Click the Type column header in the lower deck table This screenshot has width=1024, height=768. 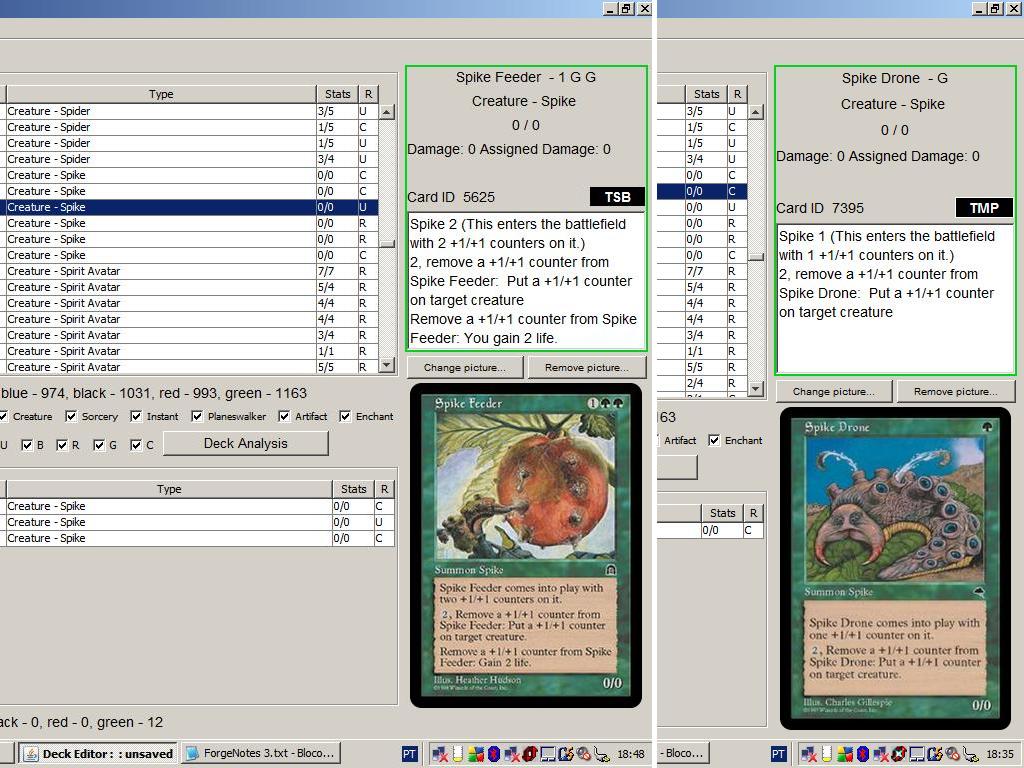click(x=168, y=489)
